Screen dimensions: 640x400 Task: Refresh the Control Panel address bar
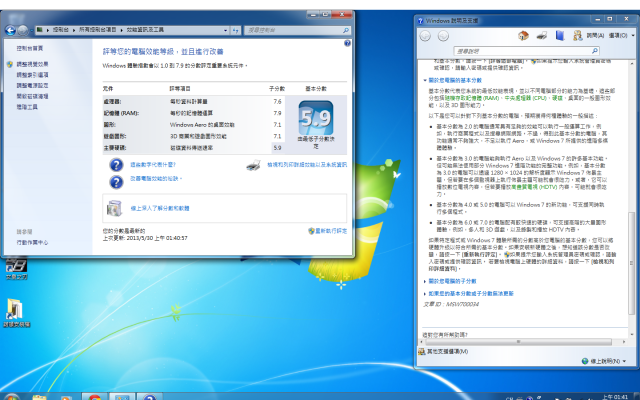pos(236,30)
